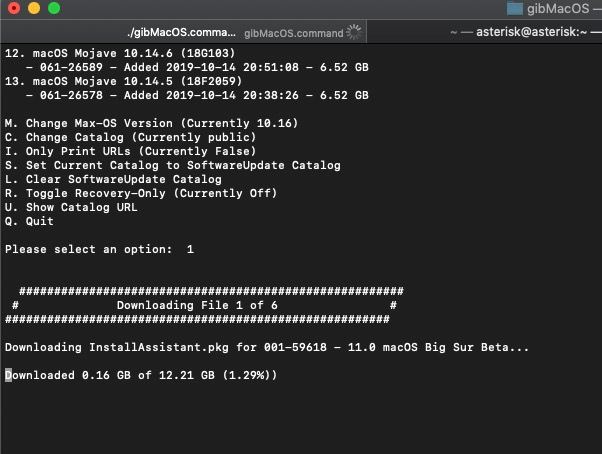
Task: Click the 'U. Show Catalog URL' line
Action: point(71,207)
